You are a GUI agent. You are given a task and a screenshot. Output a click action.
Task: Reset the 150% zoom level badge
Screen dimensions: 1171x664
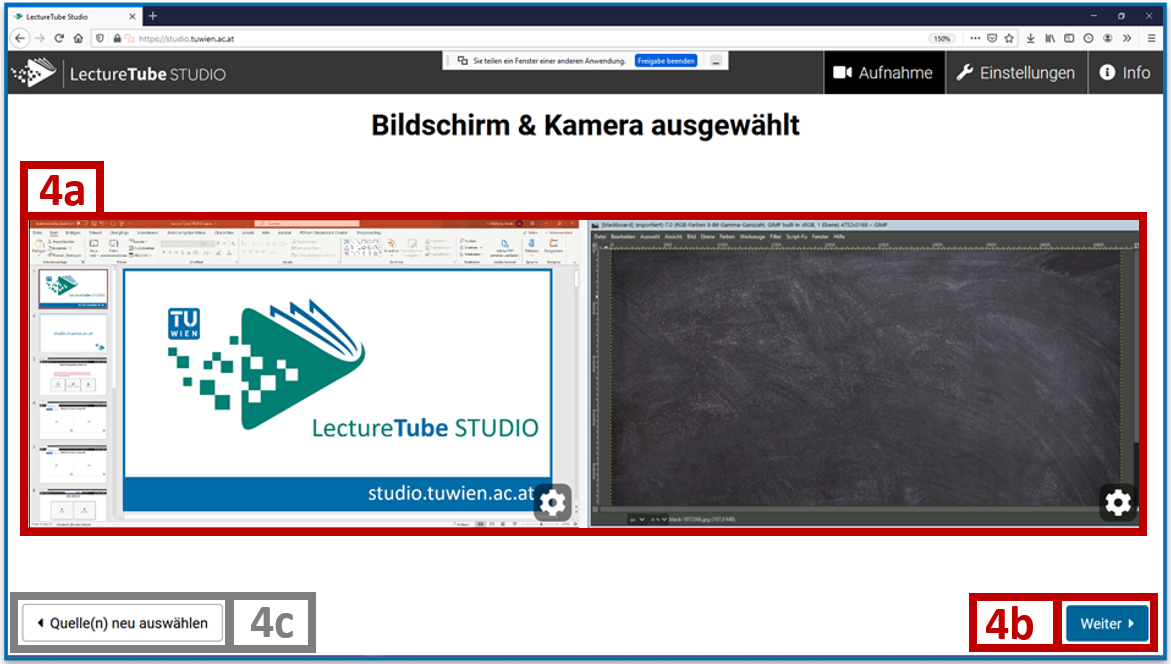point(942,39)
